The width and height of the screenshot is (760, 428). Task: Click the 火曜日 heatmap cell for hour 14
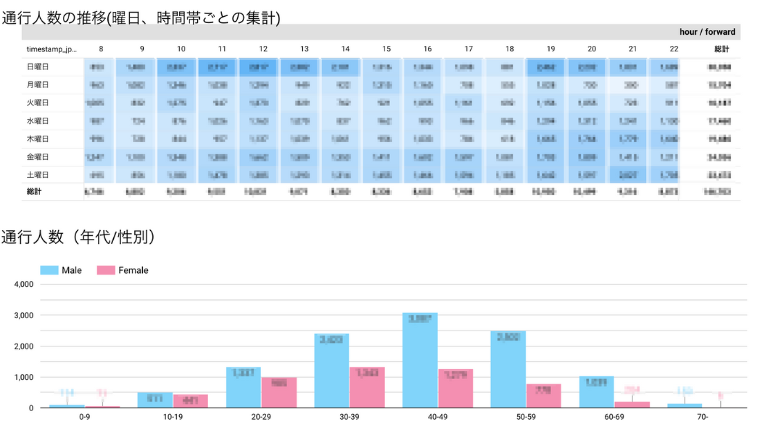tap(341, 103)
